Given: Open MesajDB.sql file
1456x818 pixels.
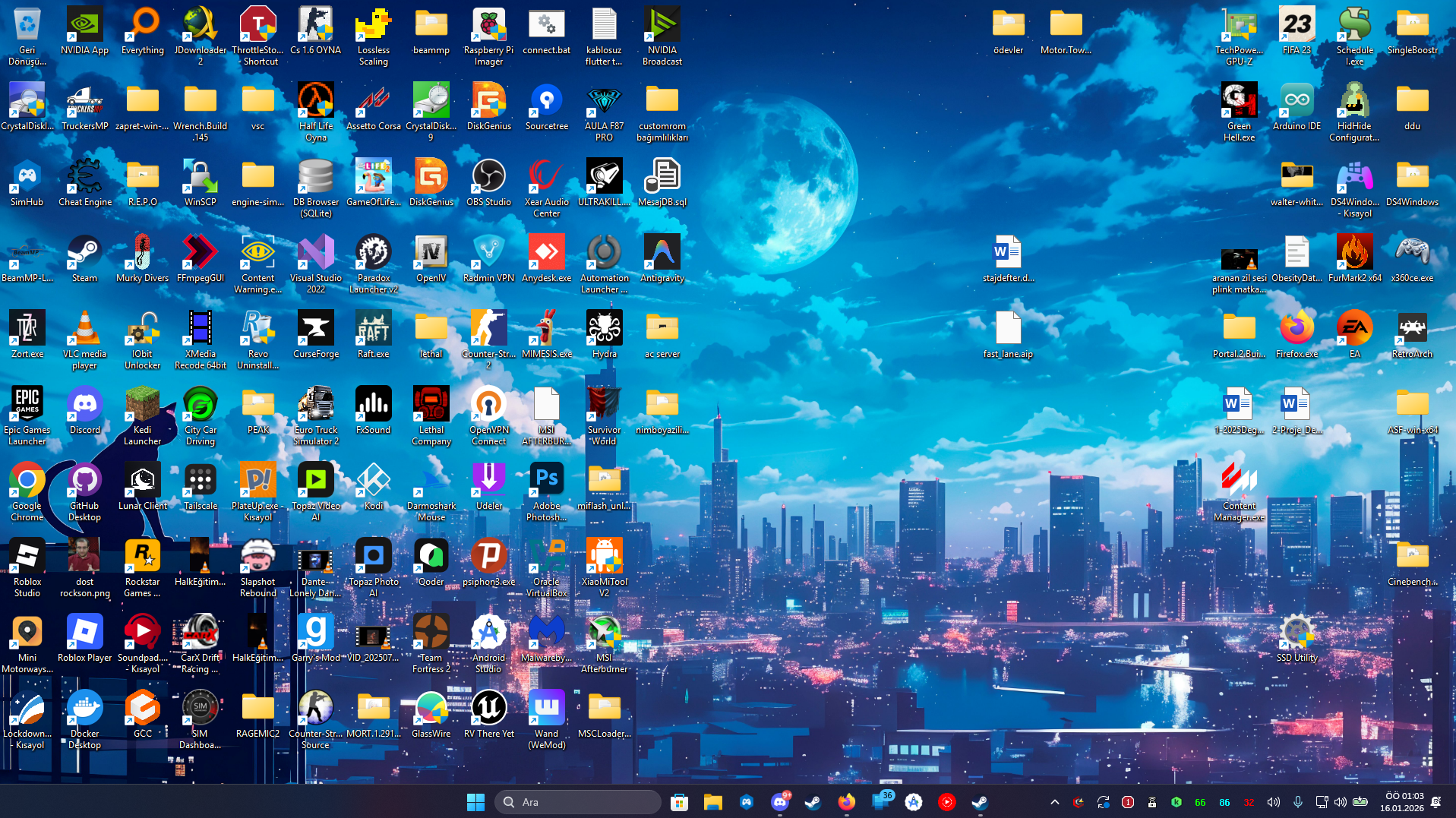Looking at the screenshot, I should tap(662, 183).
